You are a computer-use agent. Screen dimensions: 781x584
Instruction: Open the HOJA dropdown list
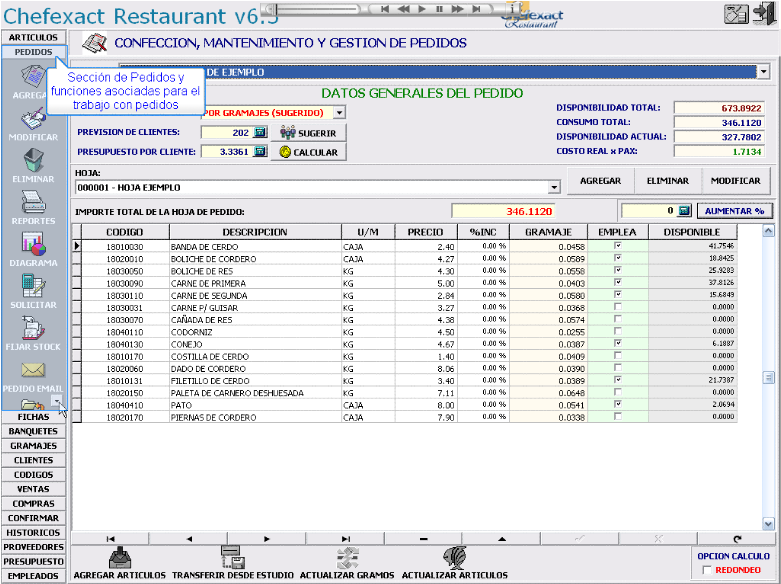pyautogui.click(x=554, y=188)
